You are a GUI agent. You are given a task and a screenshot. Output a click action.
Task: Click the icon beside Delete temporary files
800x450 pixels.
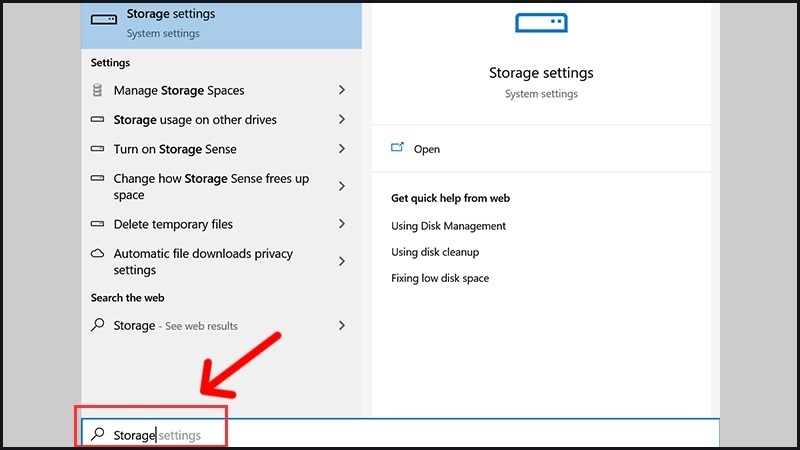pyautogui.click(x=97, y=225)
